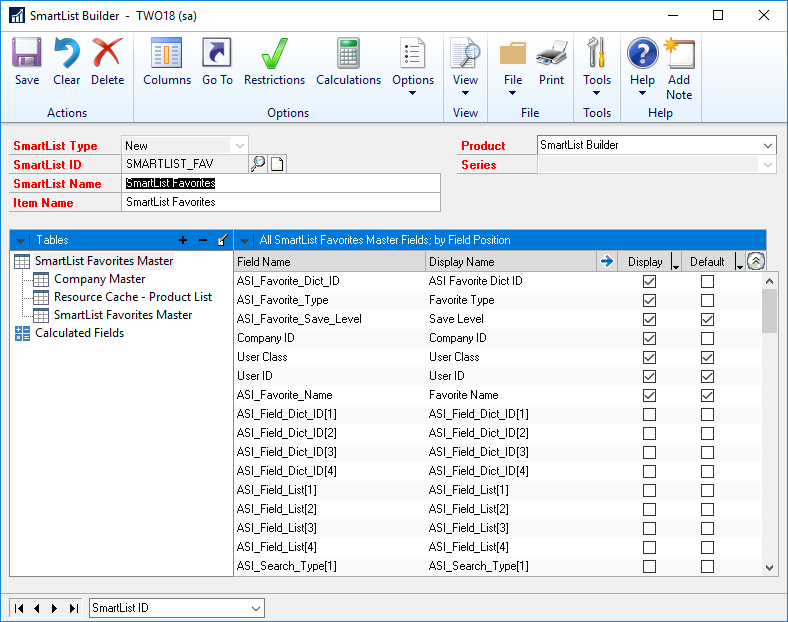Click the Tools wrench icon

point(597,53)
